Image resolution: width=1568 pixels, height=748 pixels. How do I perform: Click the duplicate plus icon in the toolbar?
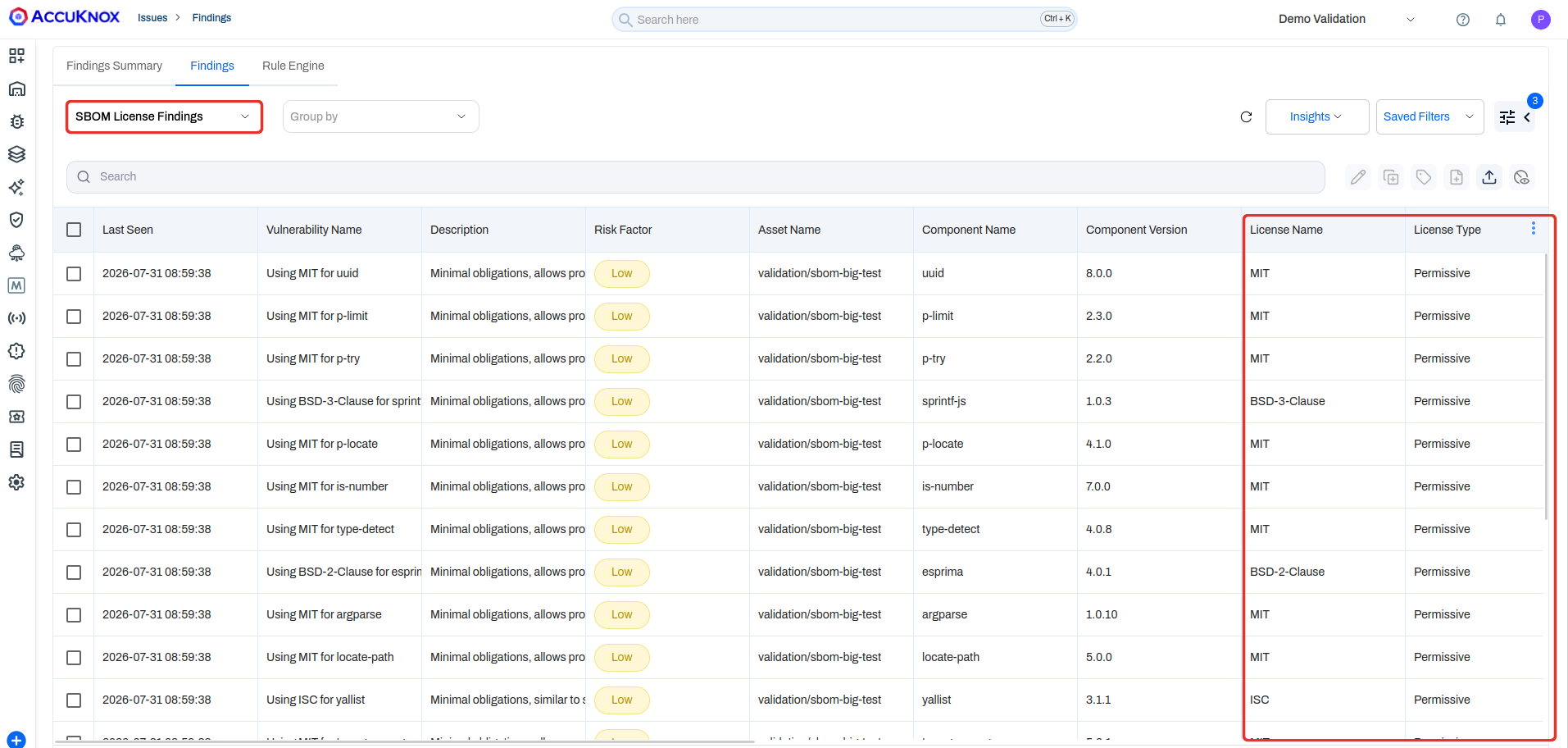(x=1391, y=177)
